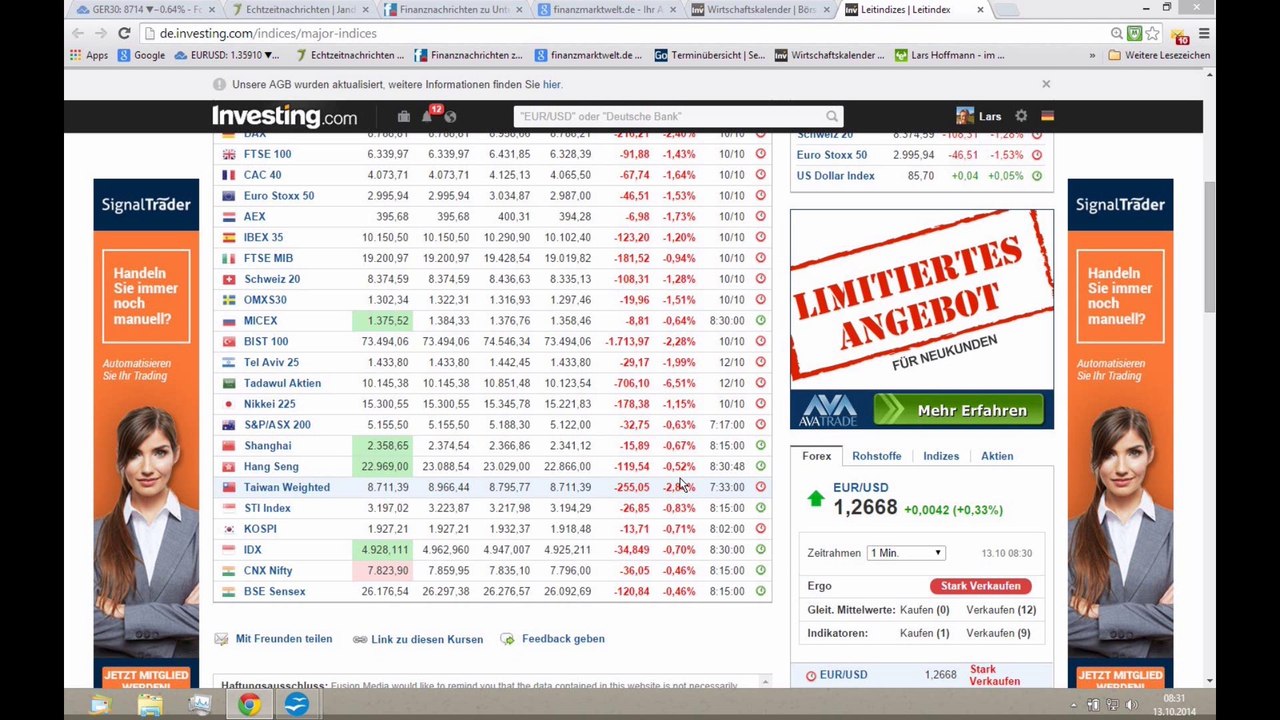
Task: Dismiss the AGB notice with the X
Action: [x=1046, y=84]
